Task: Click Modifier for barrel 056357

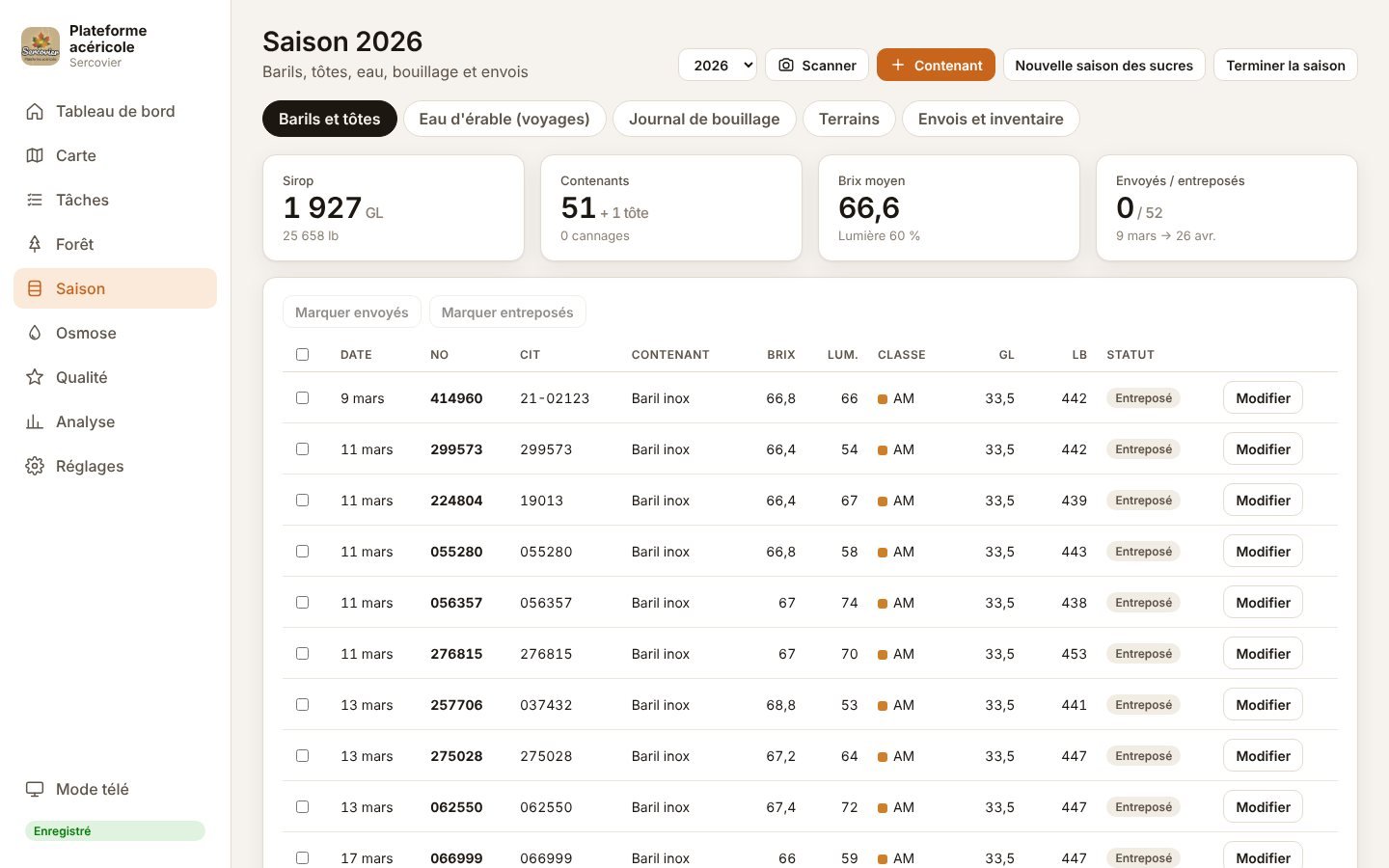Action: click(1263, 602)
